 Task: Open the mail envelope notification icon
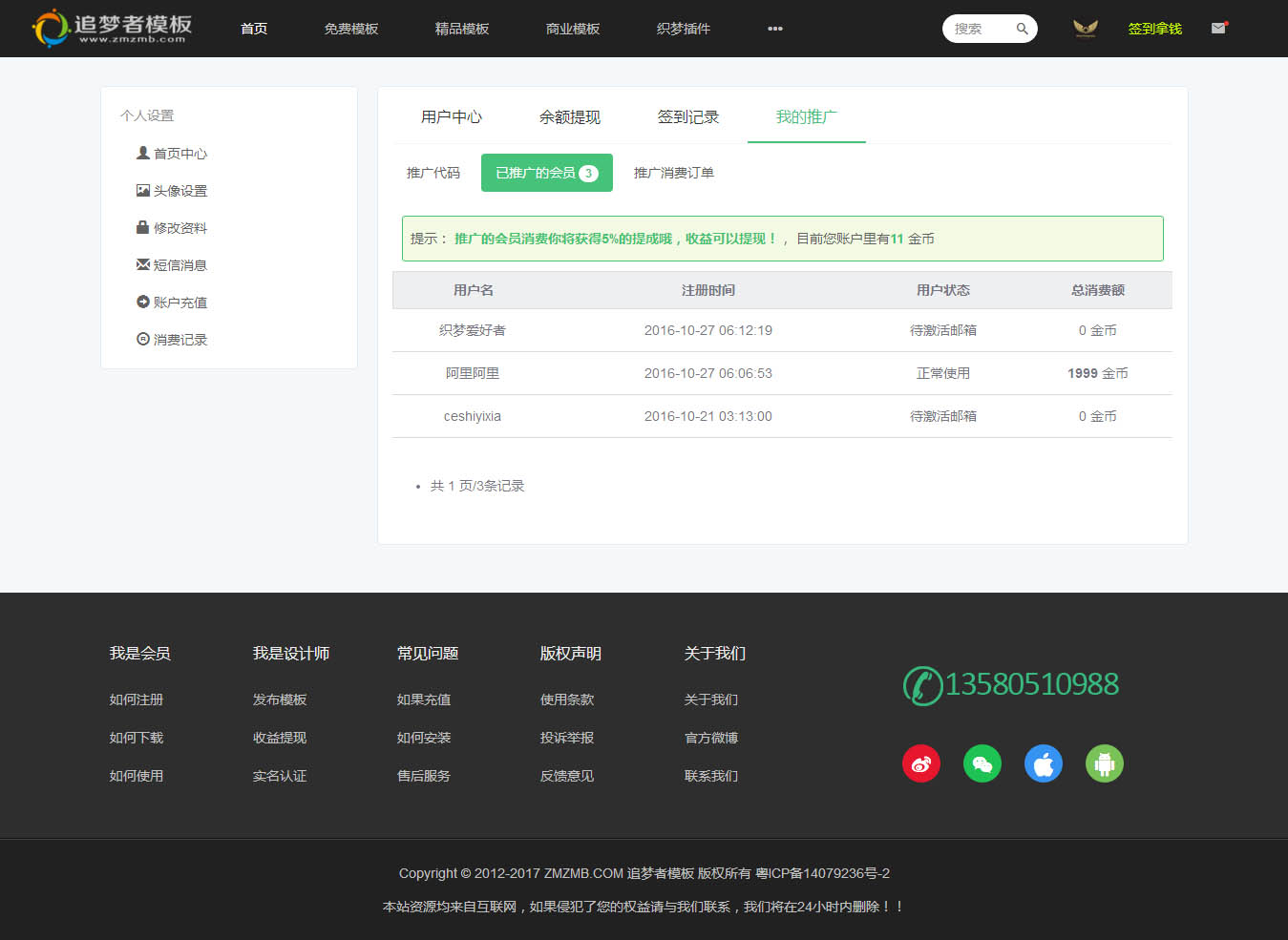[x=1218, y=29]
